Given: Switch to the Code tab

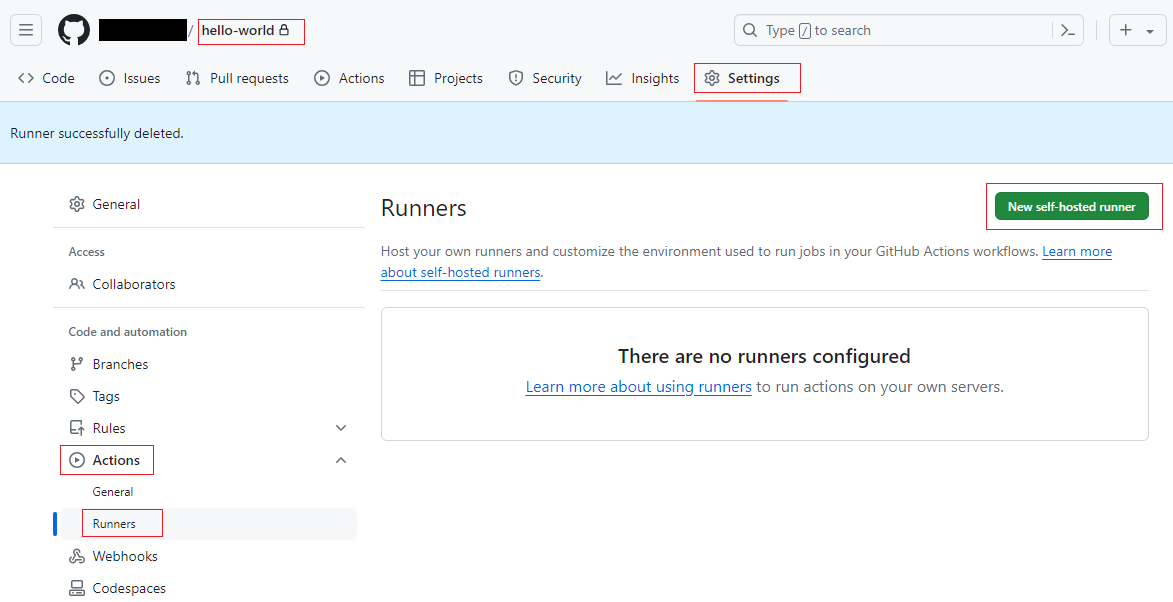Looking at the screenshot, I should [46, 79].
